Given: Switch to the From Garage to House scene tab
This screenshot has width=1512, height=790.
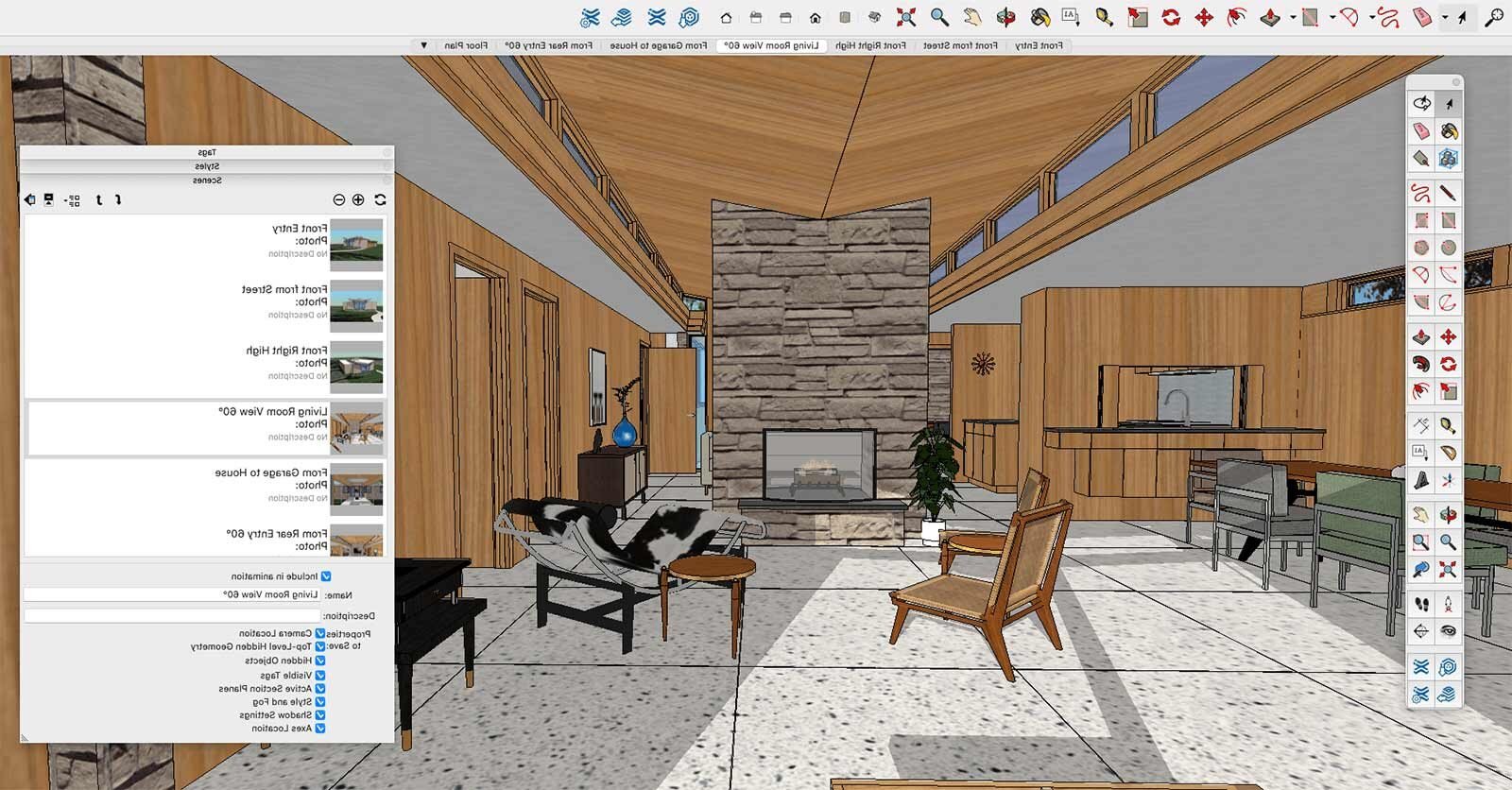Looking at the screenshot, I should tap(658, 45).
